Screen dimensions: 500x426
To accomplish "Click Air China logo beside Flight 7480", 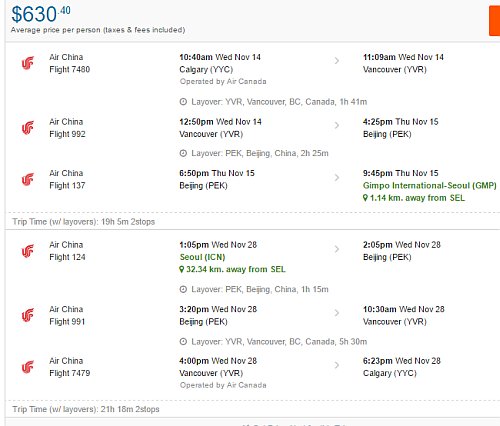I will (x=28, y=63).
